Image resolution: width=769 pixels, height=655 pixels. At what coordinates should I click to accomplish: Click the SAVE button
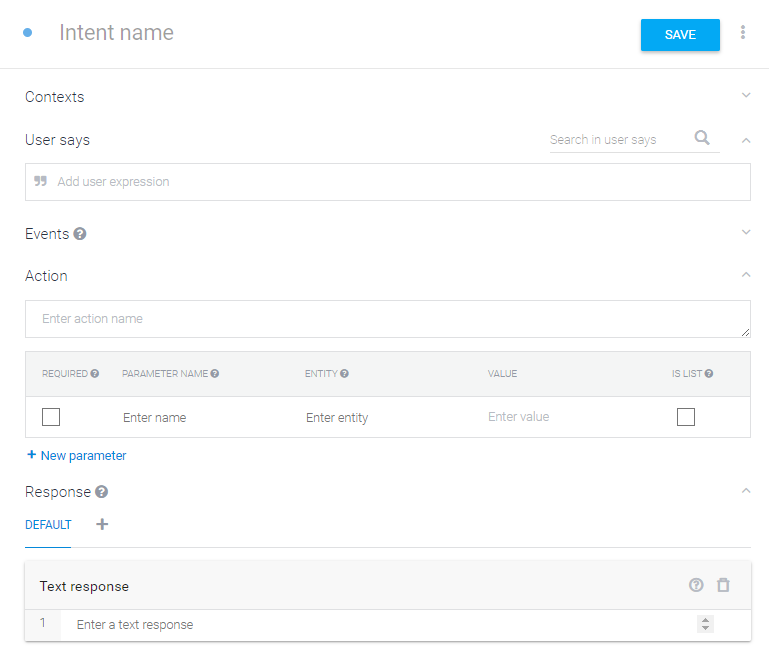680,35
